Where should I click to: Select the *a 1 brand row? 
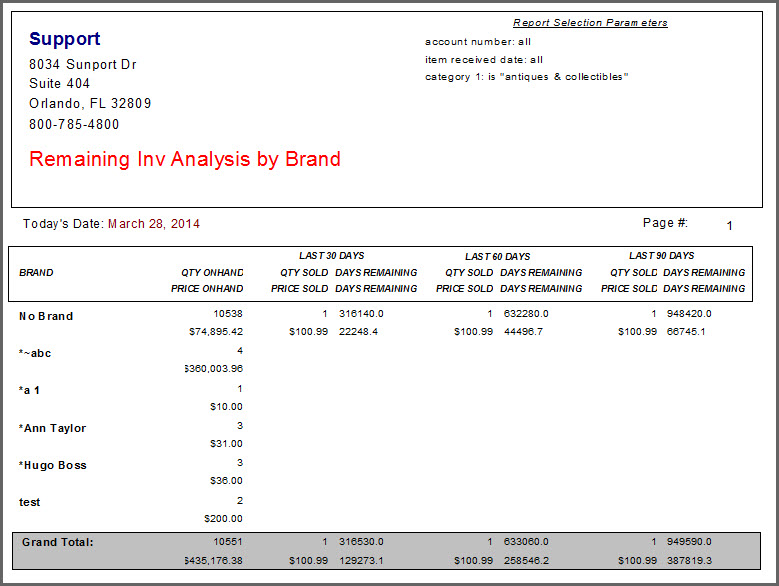tap(29, 390)
